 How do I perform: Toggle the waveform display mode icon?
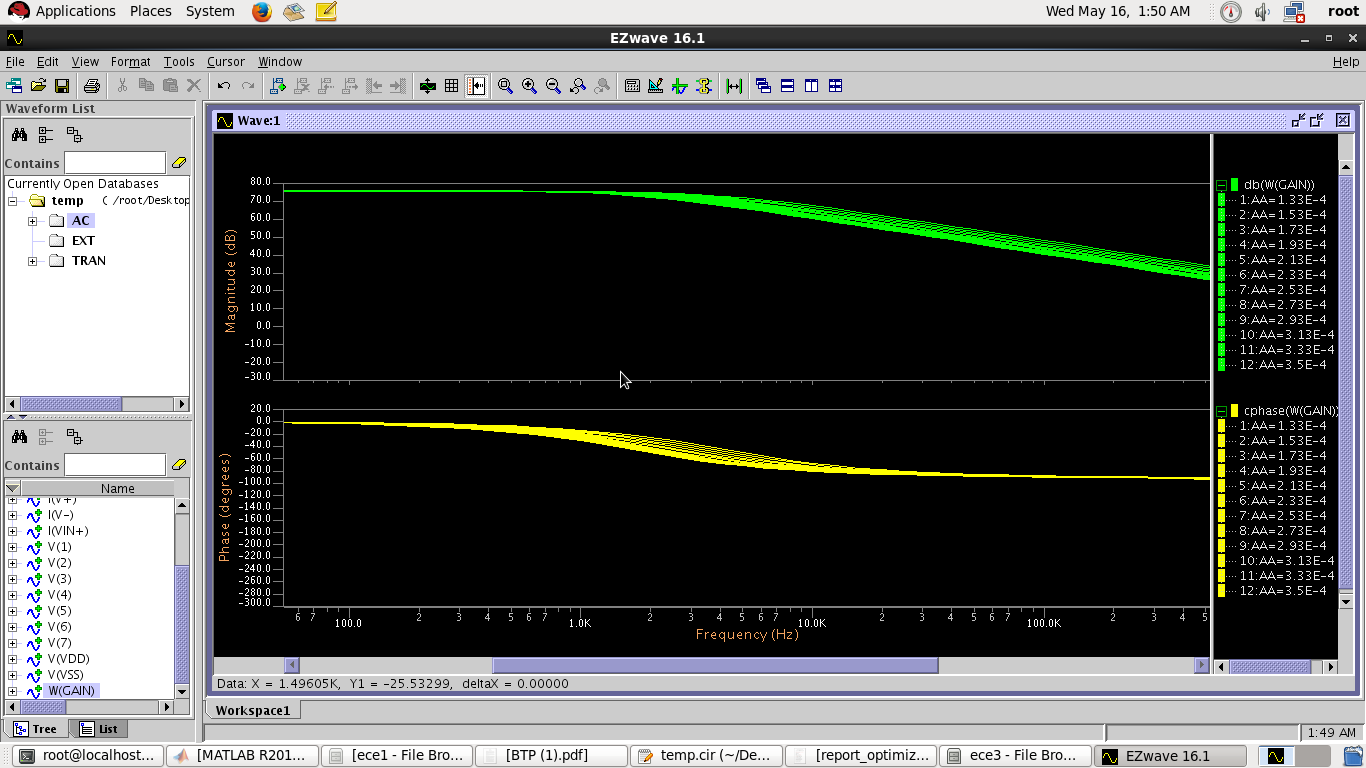coord(428,86)
